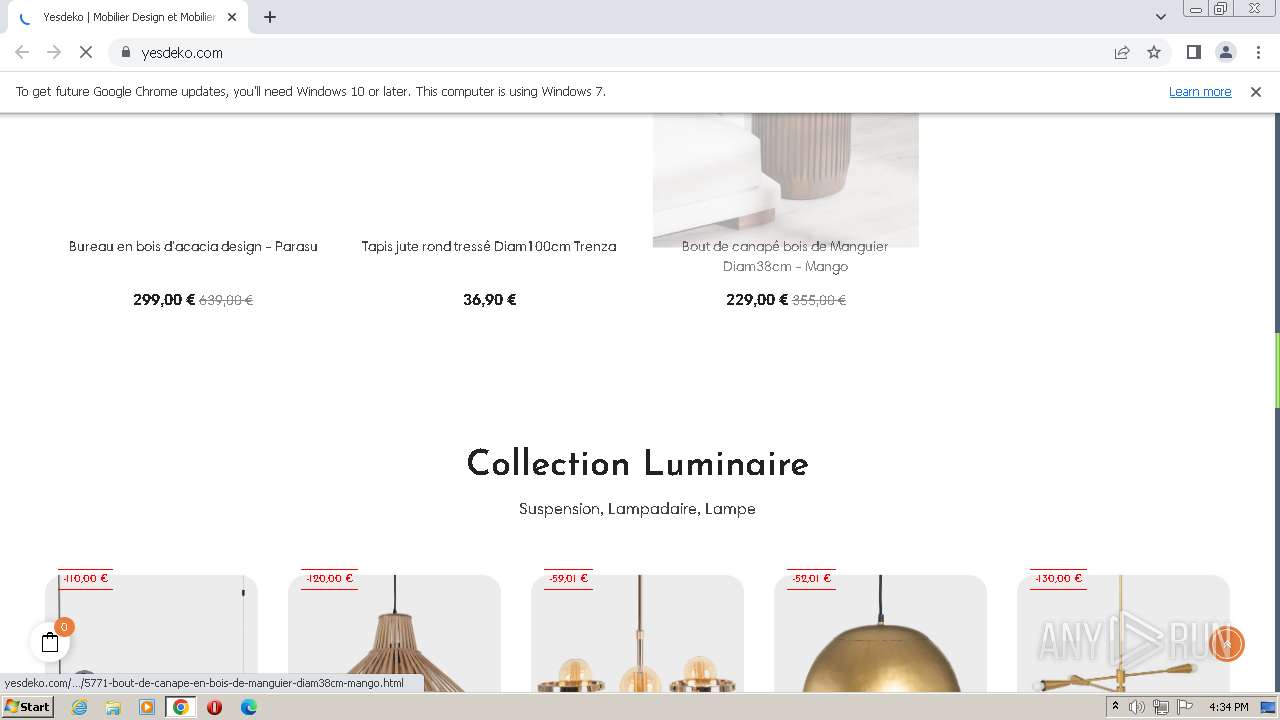Open the Chrome profile avatar menu
1280x720 pixels.
1225,52
